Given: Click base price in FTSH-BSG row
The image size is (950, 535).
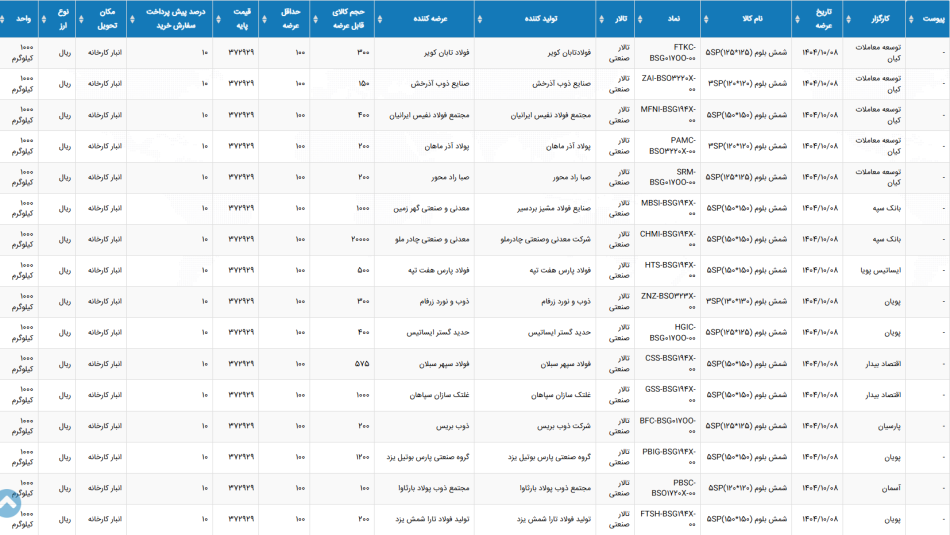Looking at the screenshot, I should pyautogui.click(x=241, y=519).
